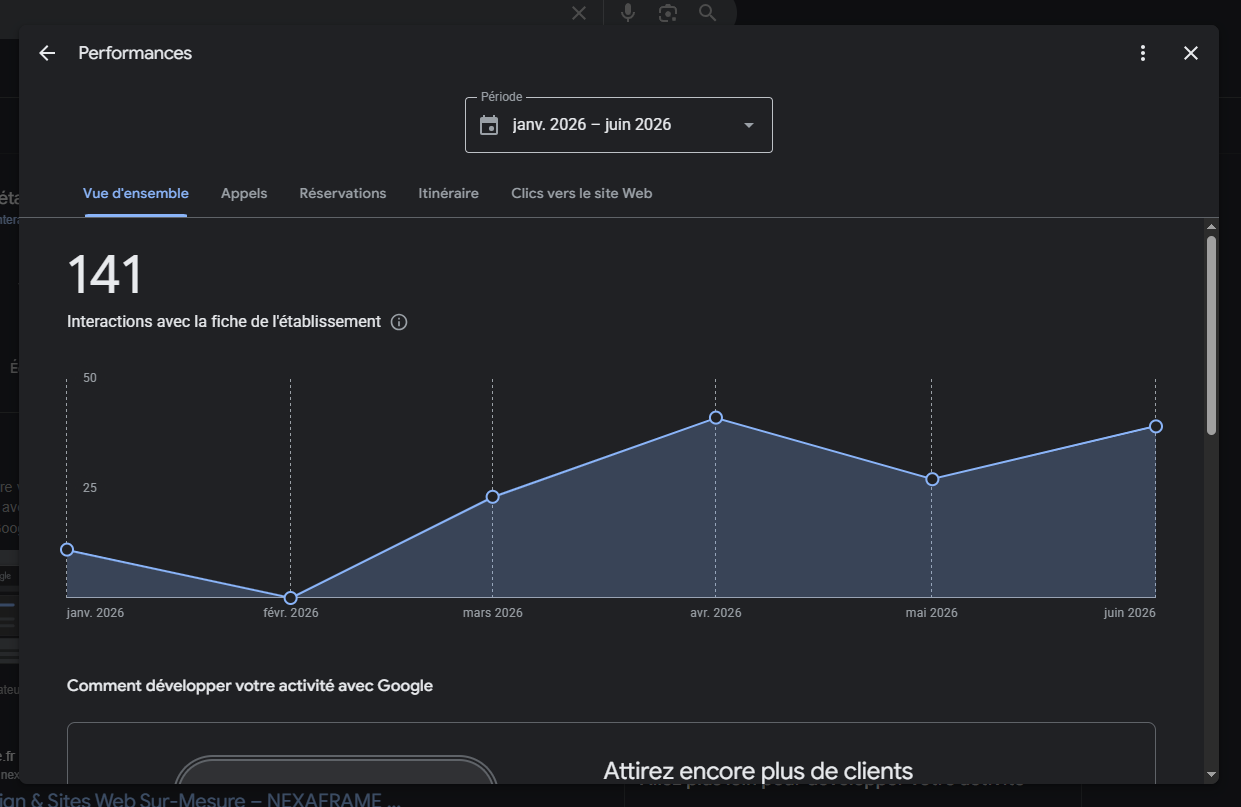The width and height of the screenshot is (1241, 807).
Task: Click the févr. 2026 axis label
Action: pyautogui.click(x=291, y=613)
